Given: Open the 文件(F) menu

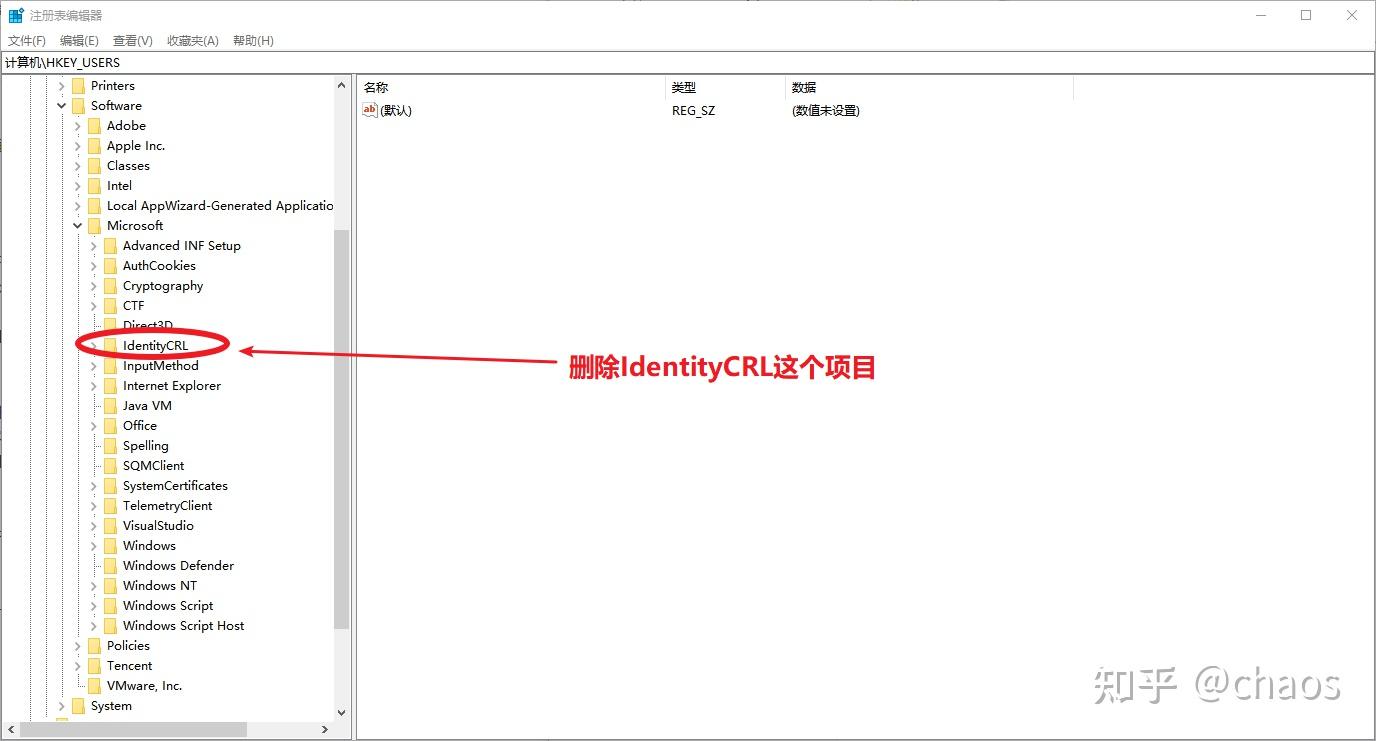Looking at the screenshot, I should click(27, 41).
